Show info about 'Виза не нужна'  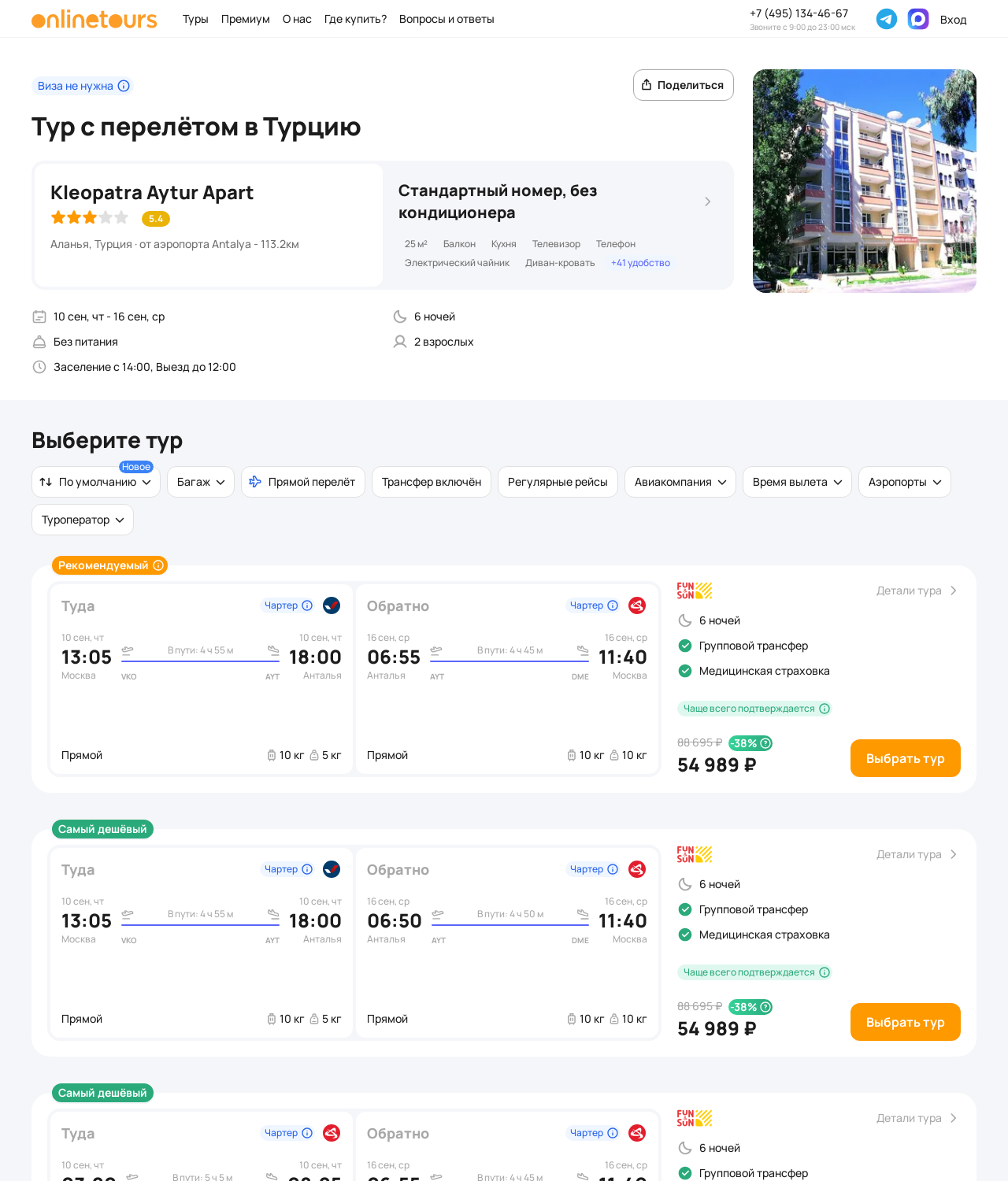click(124, 86)
